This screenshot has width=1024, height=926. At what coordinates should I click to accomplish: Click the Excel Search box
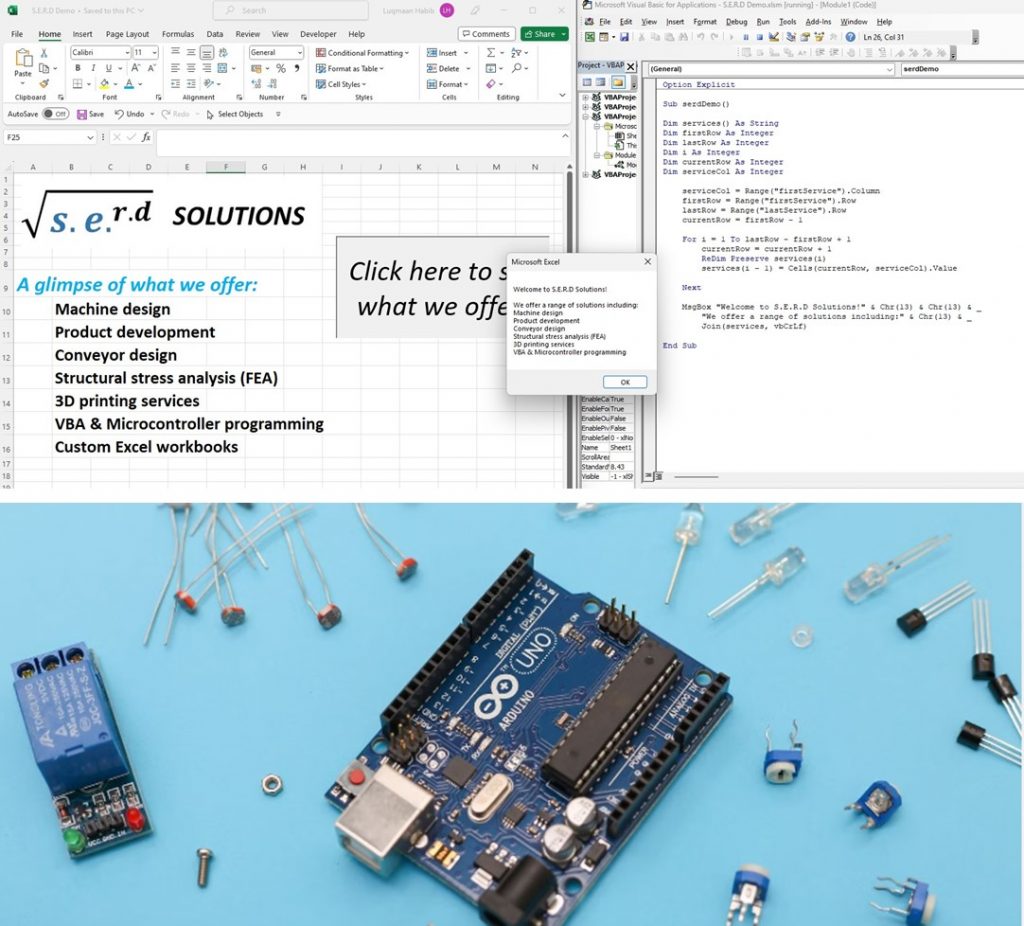pos(291,10)
